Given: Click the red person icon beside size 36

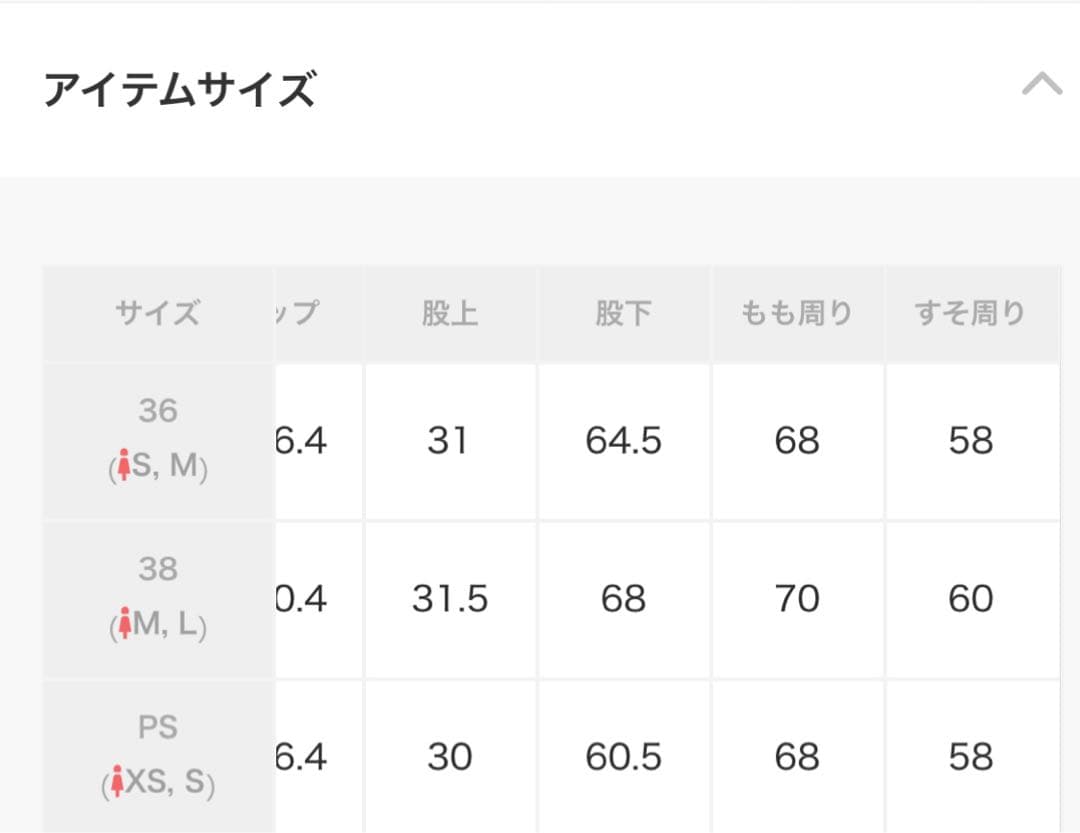Looking at the screenshot, I should coord(121,465).
